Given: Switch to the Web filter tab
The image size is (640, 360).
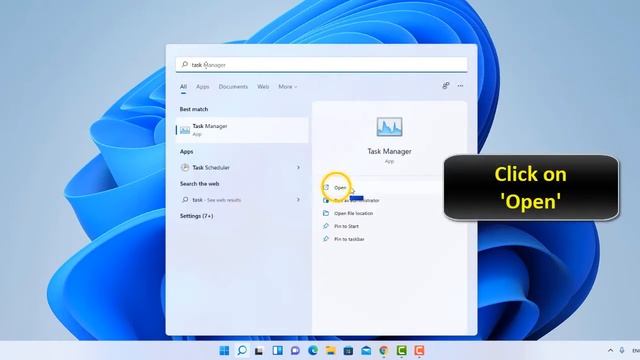Looking at the screenshot, I should pyautogui.click(x=263, y=87).
